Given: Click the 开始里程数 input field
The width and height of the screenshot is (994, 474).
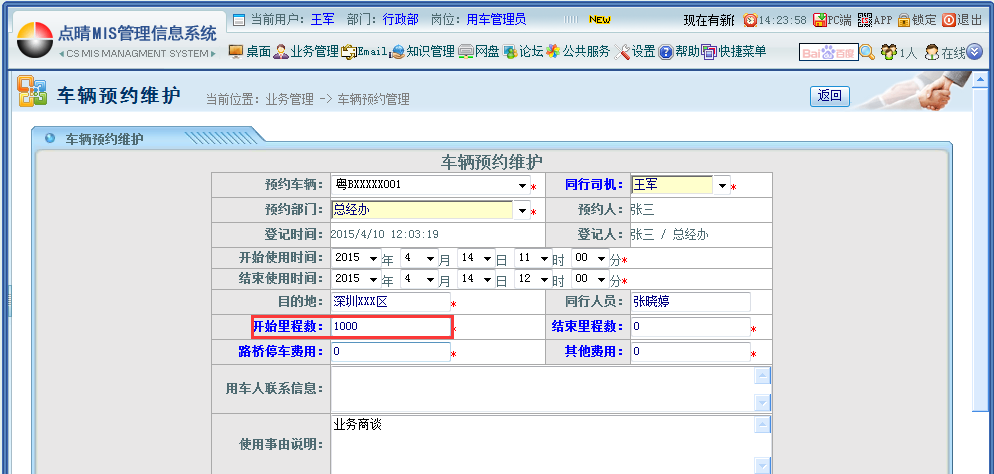Looking at the screenshot, I should point(391,326).
